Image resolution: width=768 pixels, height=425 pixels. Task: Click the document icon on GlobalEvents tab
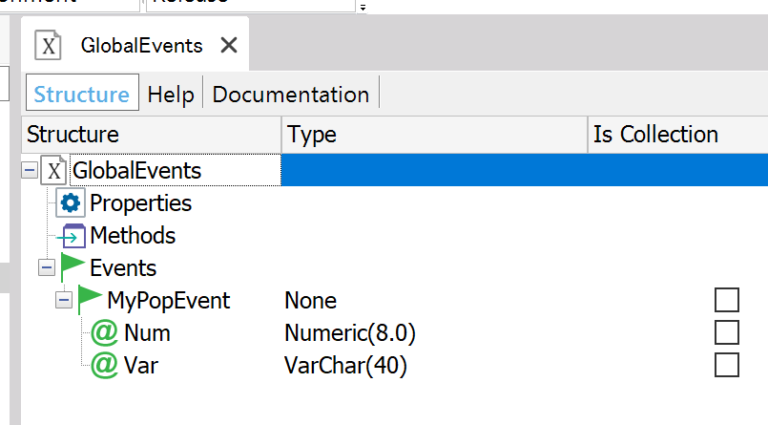[49, 45]
